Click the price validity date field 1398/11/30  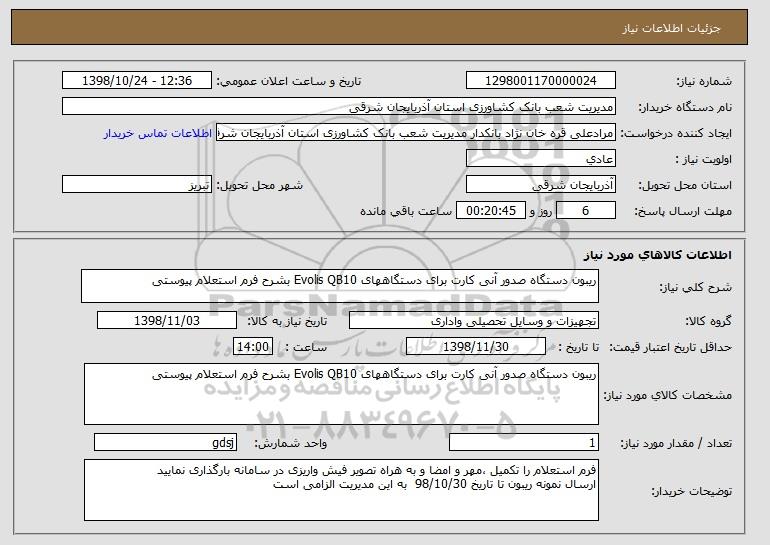pyautogui.click(x=476, y=347)
